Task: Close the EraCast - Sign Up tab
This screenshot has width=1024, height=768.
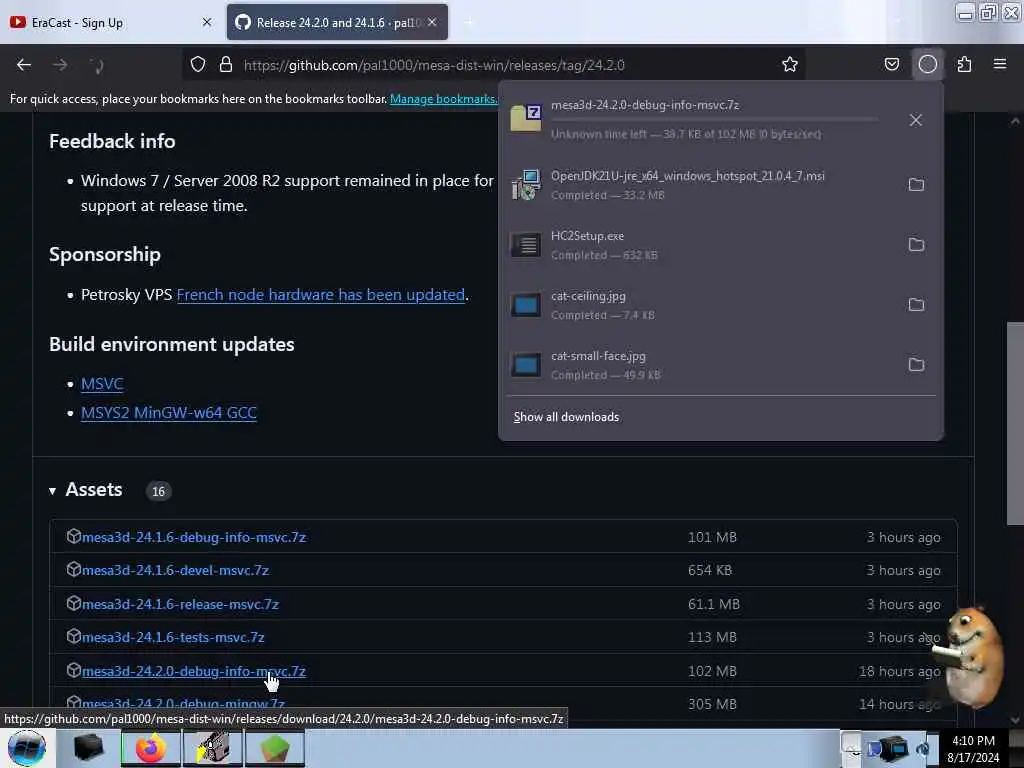Action: point(207,22)
